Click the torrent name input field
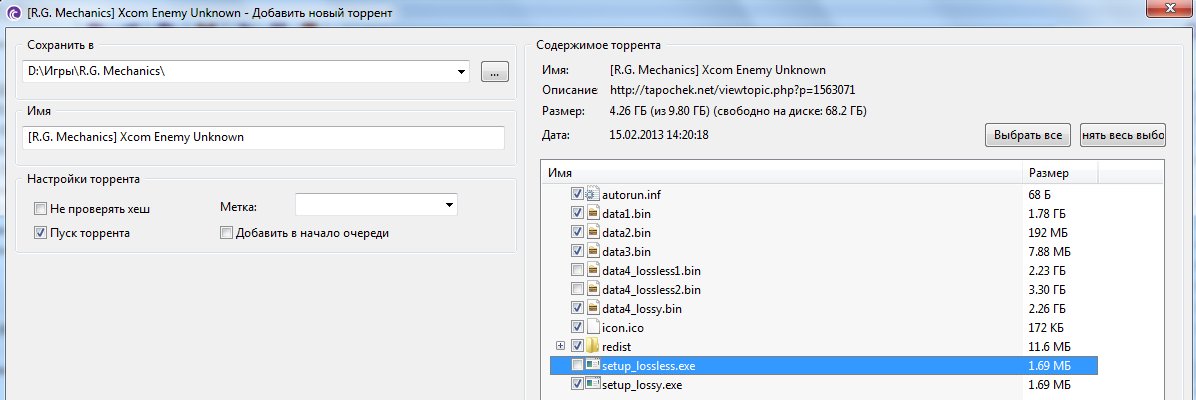 coord(263,138)
